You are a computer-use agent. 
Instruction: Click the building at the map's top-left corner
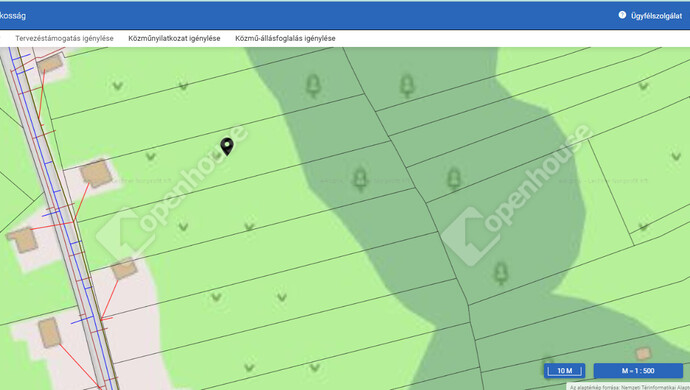tap(49, 64)
